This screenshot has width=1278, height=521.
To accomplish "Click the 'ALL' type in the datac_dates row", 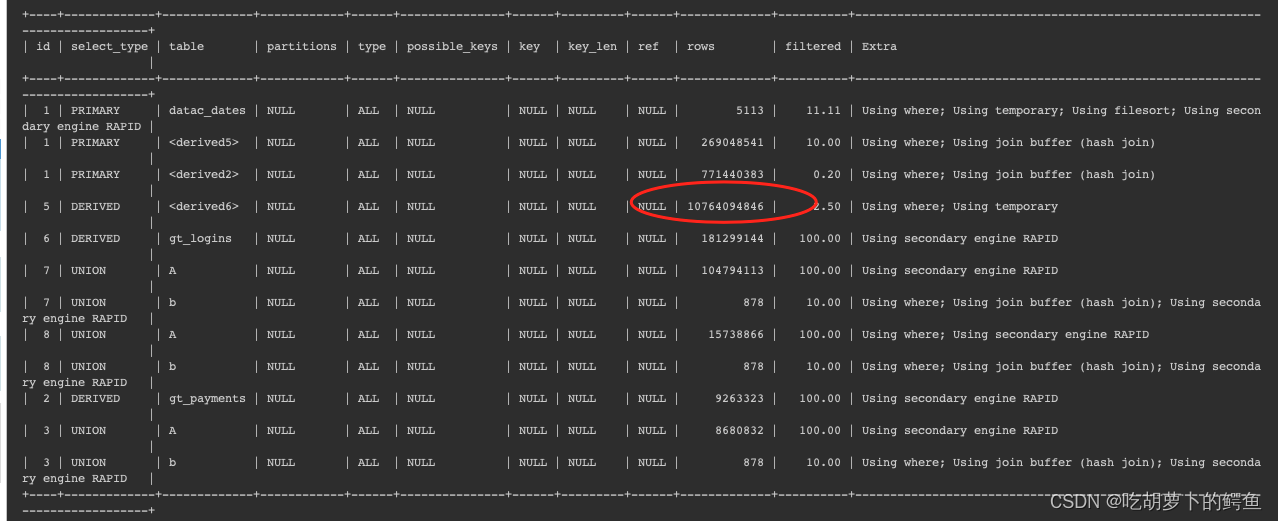I will tap(368, 111).
